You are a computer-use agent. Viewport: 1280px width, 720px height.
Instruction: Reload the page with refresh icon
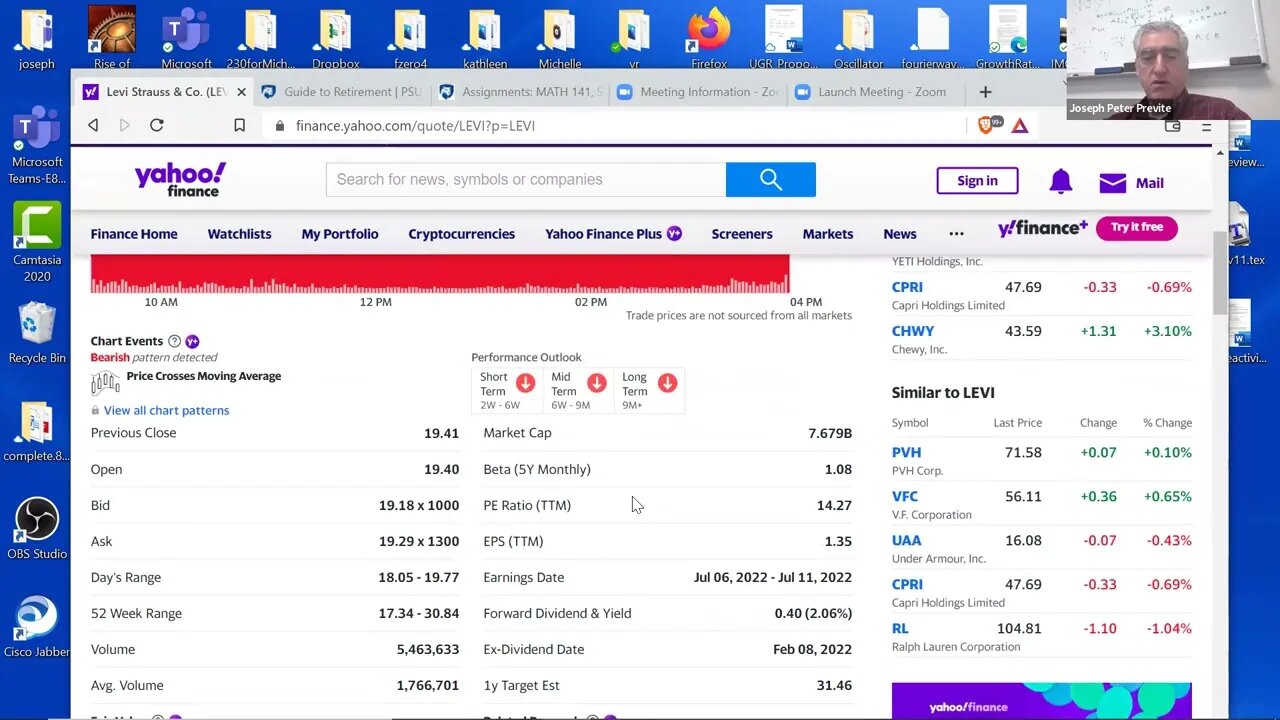coord(157,125)
